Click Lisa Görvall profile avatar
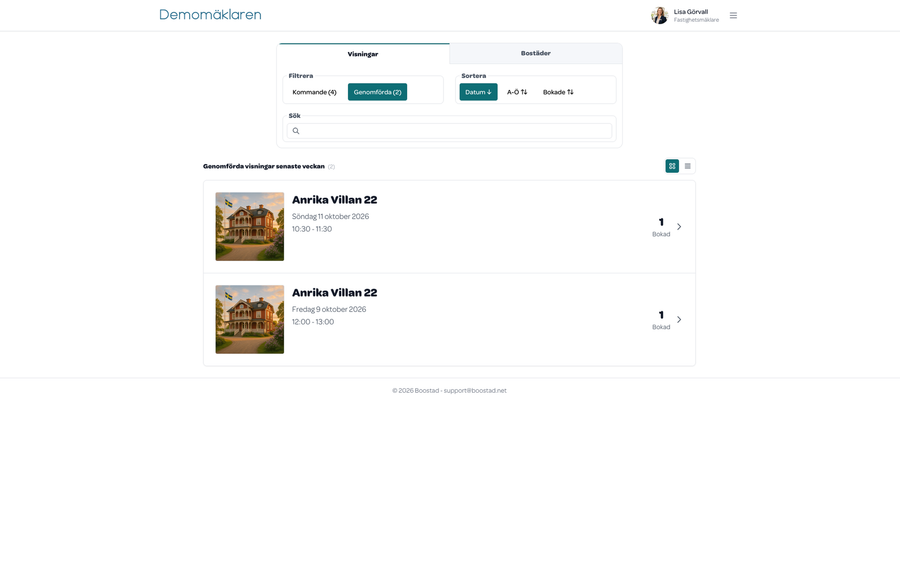This screenshot has width=900, height=563. point(660,15)
